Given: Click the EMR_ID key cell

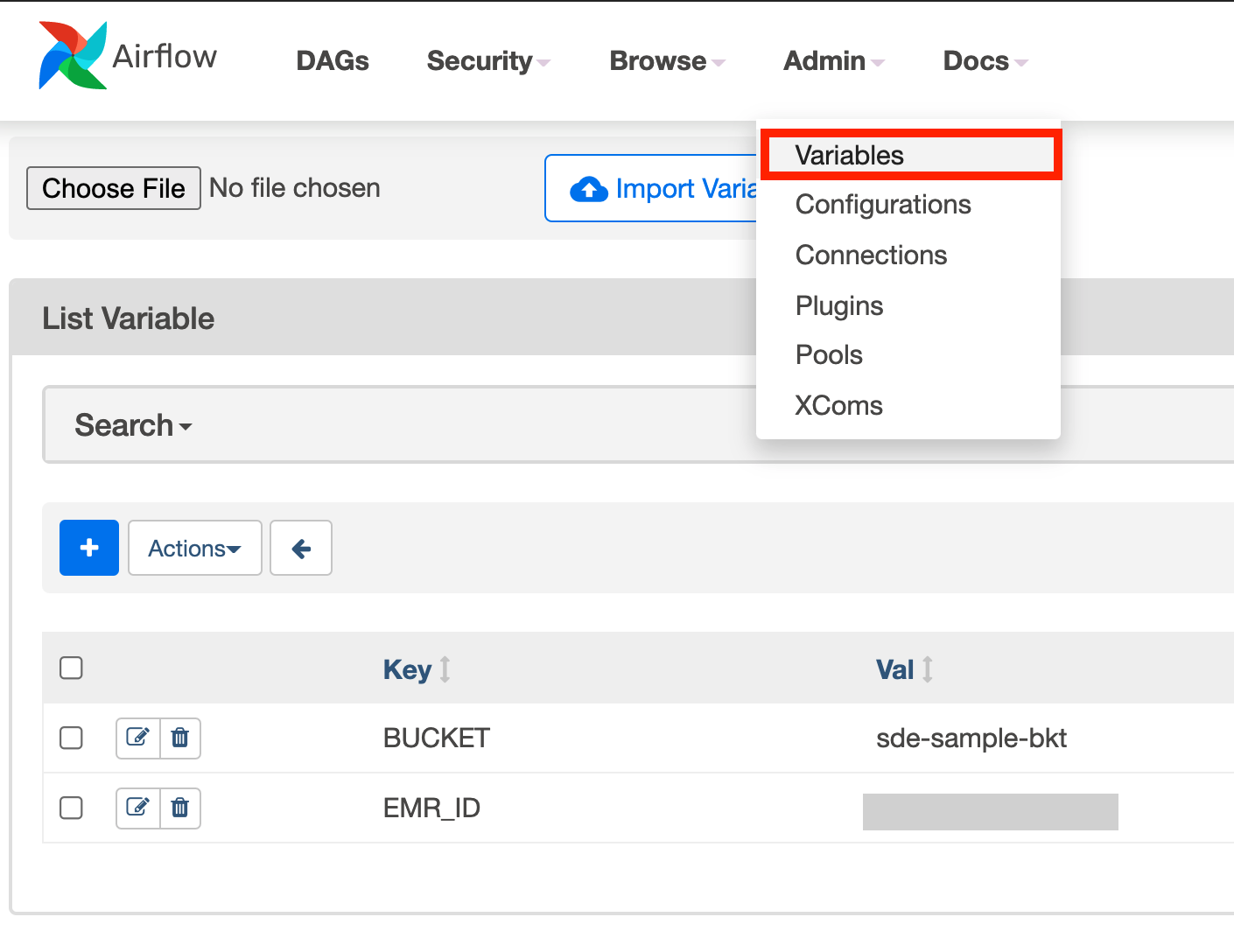Looking at the screenshot, I should (x=432, y=808).
